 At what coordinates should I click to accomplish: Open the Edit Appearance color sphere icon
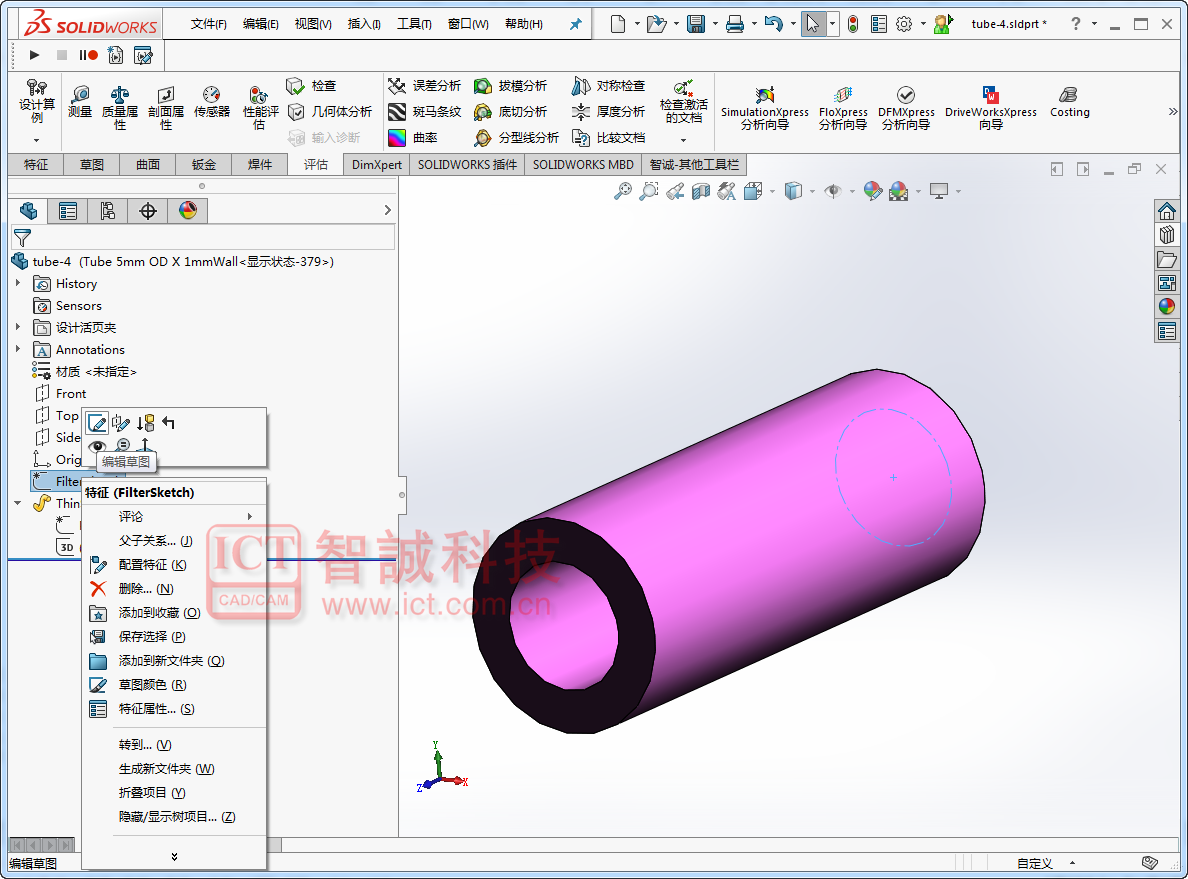click(872, 191)
